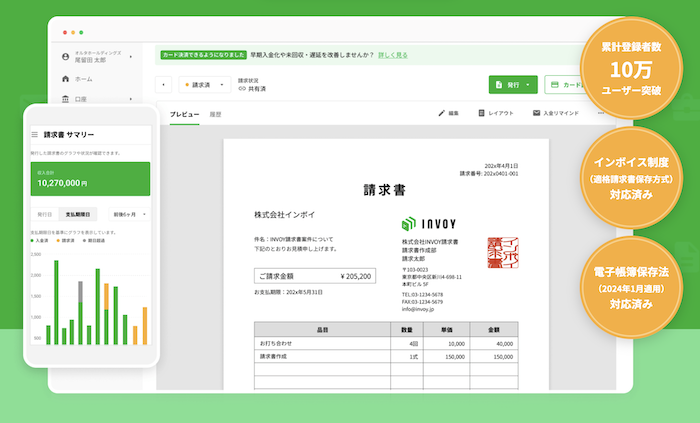
Task: Open the 詳しく見る link in banner
Action: [x=393, y=55]
